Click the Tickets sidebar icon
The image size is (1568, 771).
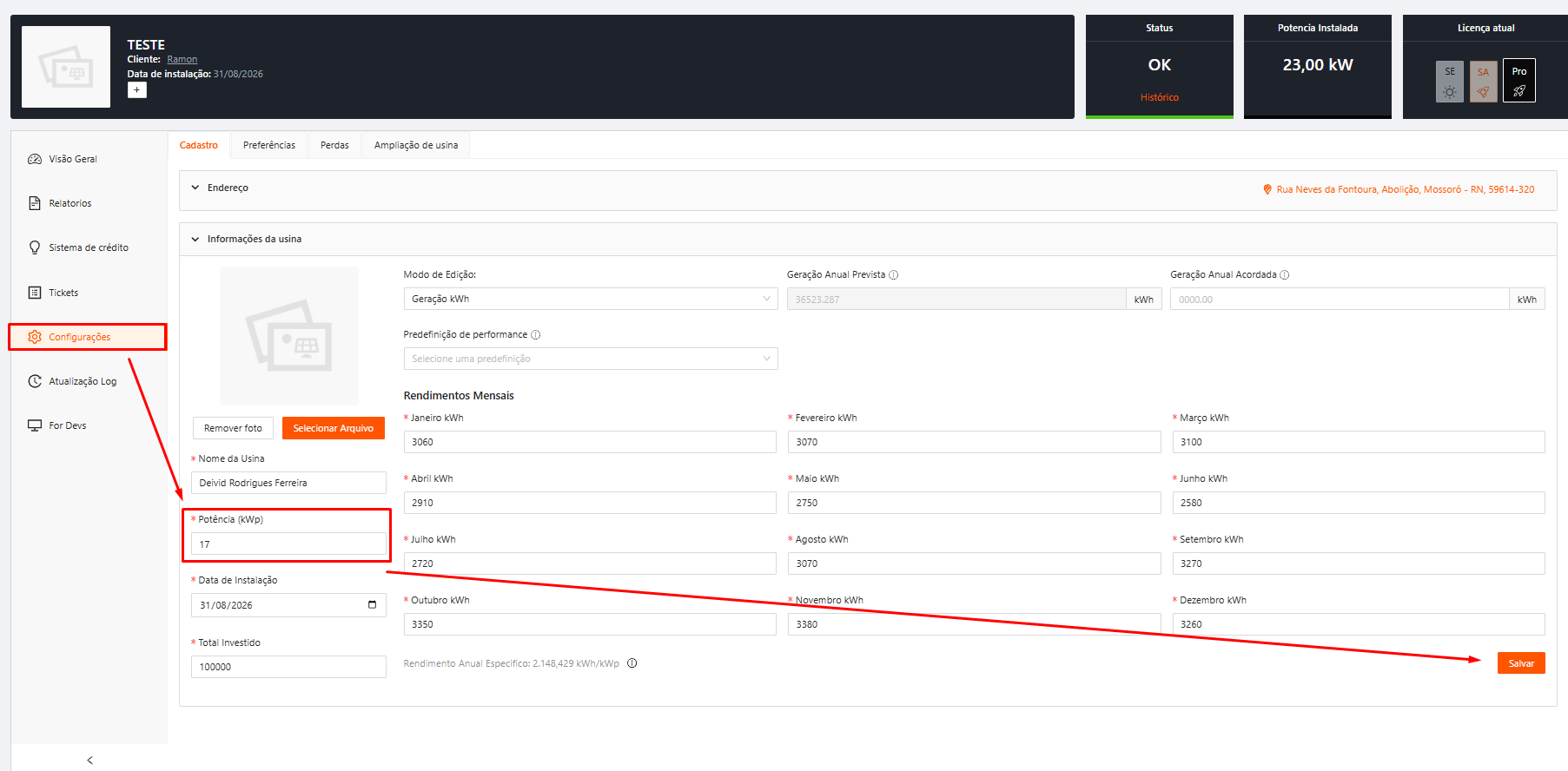tap(35, 293)
